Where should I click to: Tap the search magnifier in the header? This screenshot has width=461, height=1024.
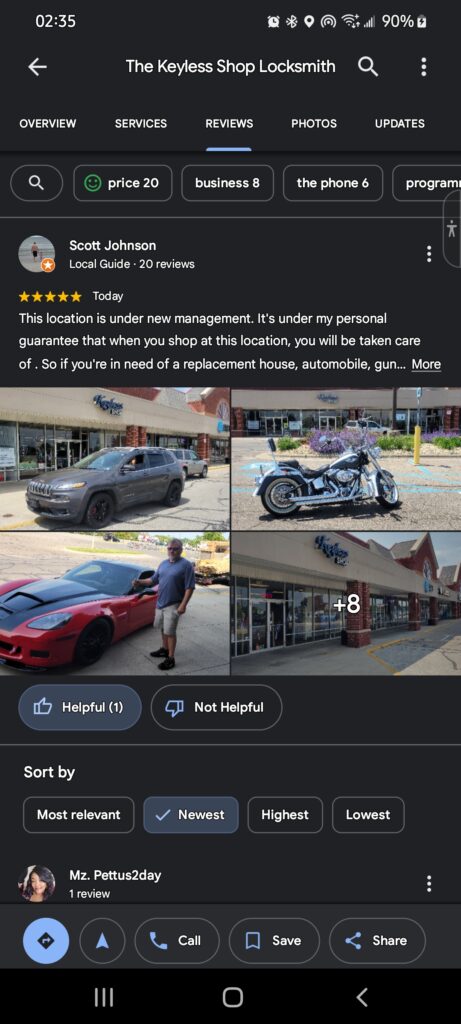(x=368, y=66)
